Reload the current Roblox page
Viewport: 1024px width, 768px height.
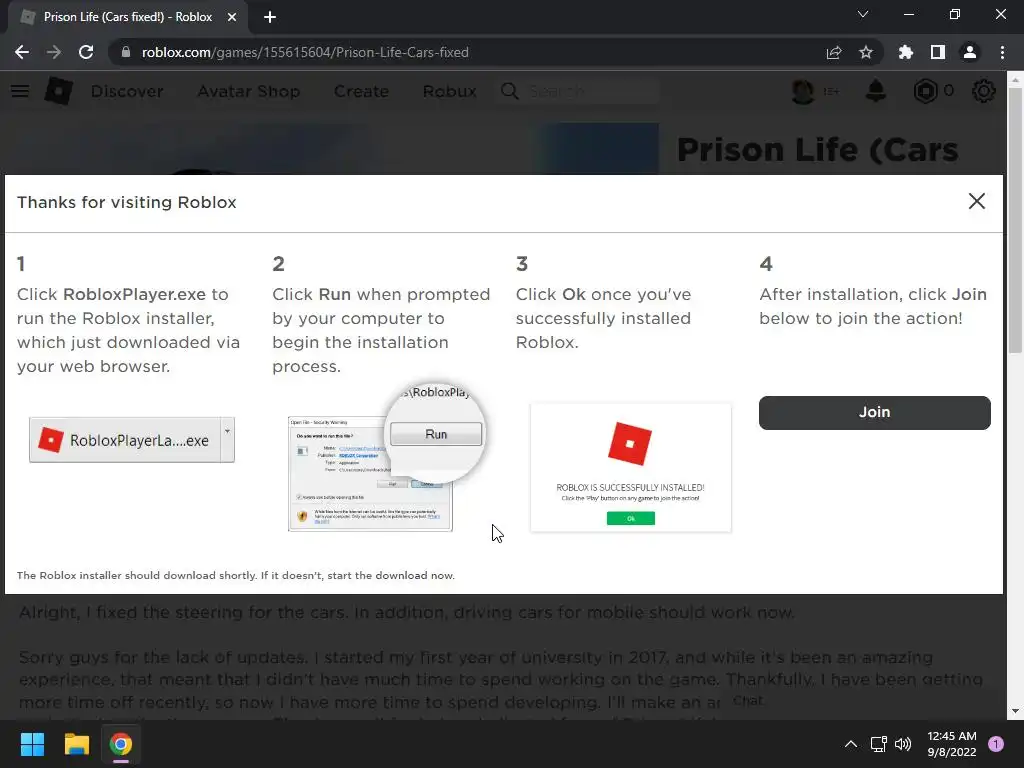pyautogui.click(x=86, y=52)
